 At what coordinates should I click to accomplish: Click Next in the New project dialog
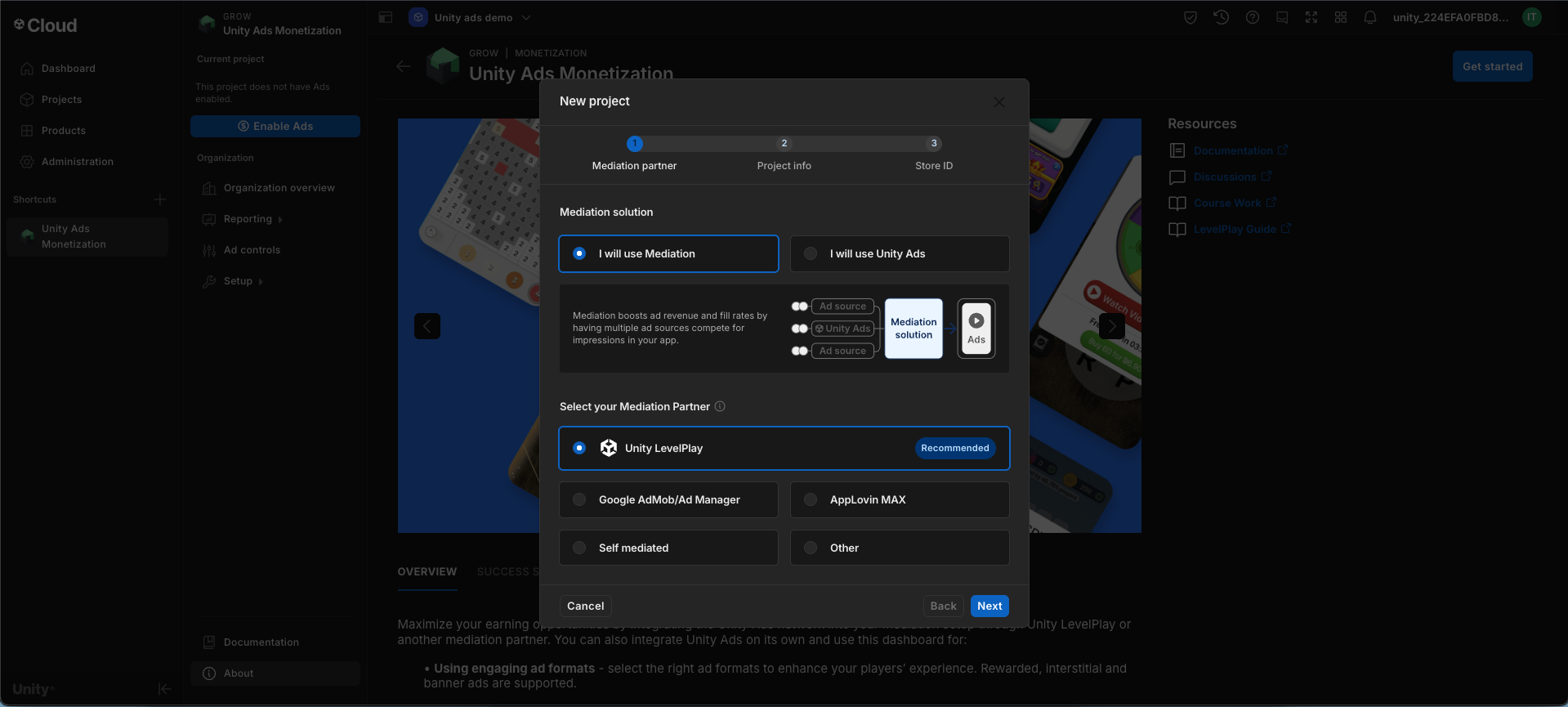coord(989,606)
